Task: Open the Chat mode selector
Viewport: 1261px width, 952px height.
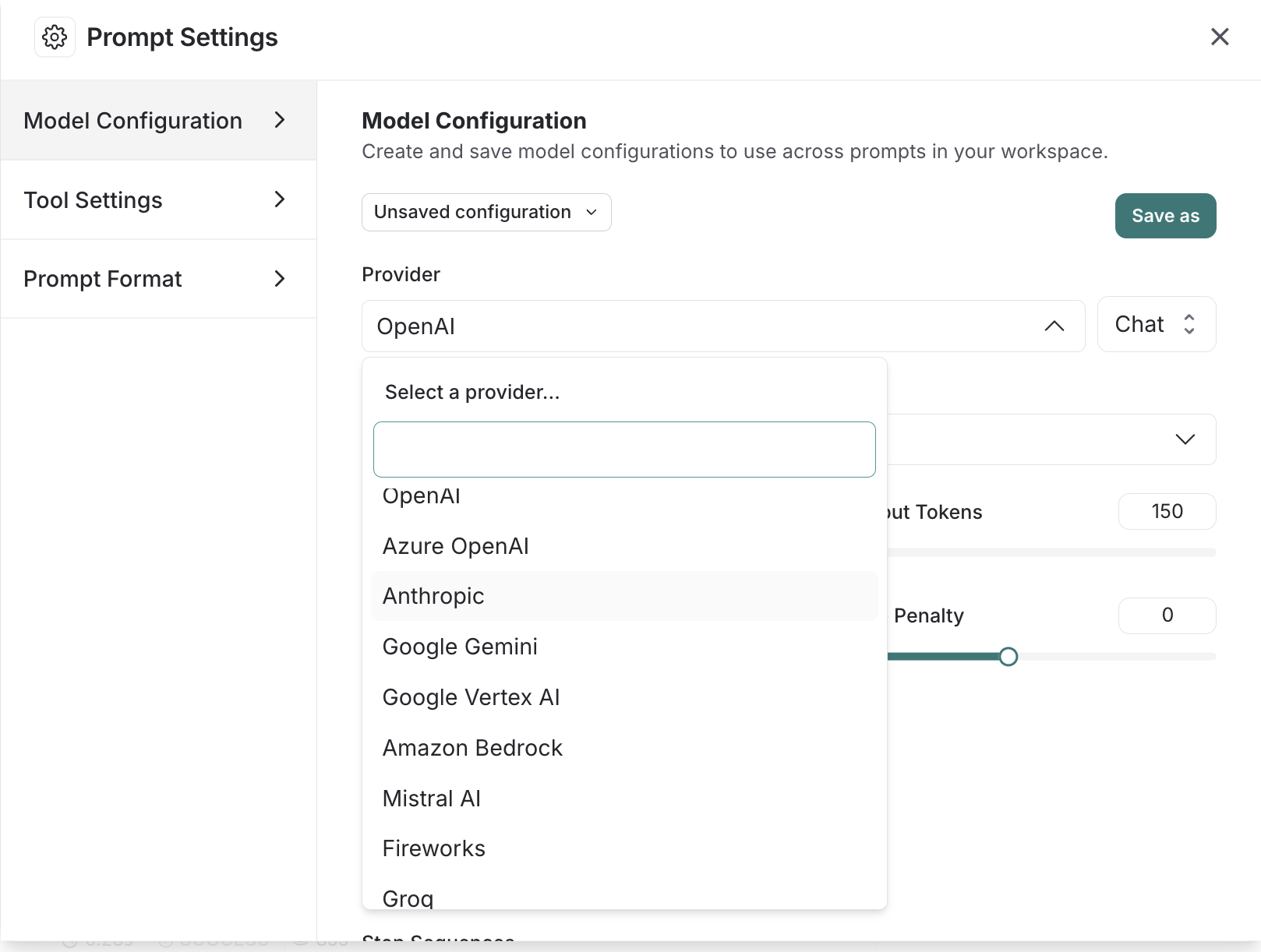Action: 1156,324
